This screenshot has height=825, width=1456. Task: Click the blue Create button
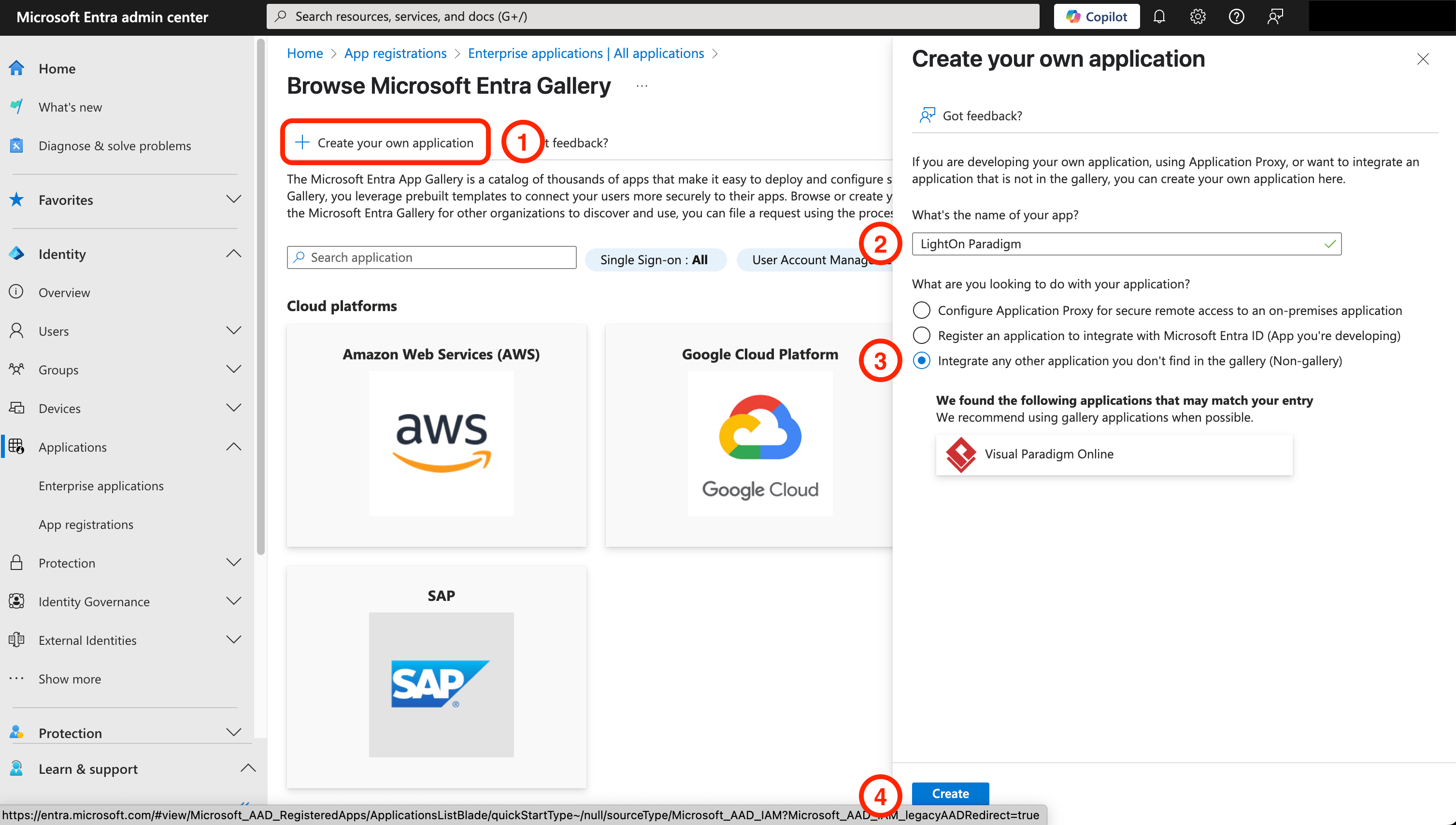[950, 793]
